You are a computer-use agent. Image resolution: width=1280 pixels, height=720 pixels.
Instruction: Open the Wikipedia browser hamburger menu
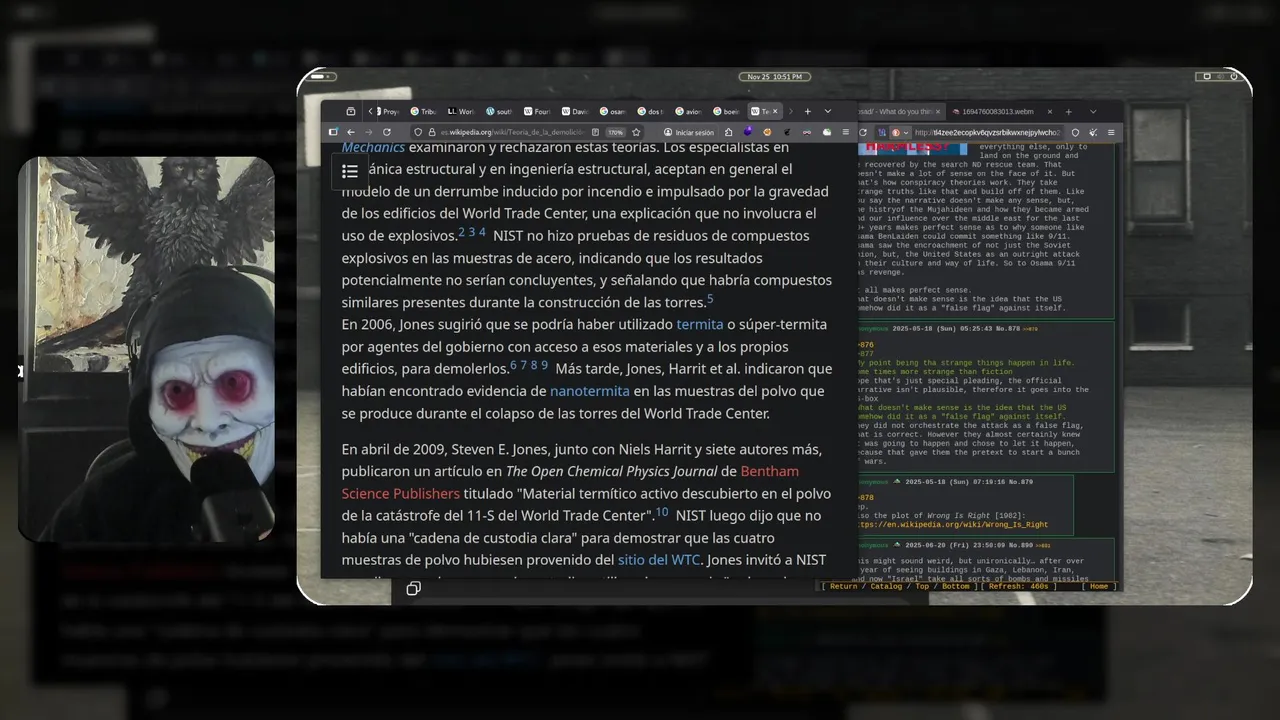[846, 132]
